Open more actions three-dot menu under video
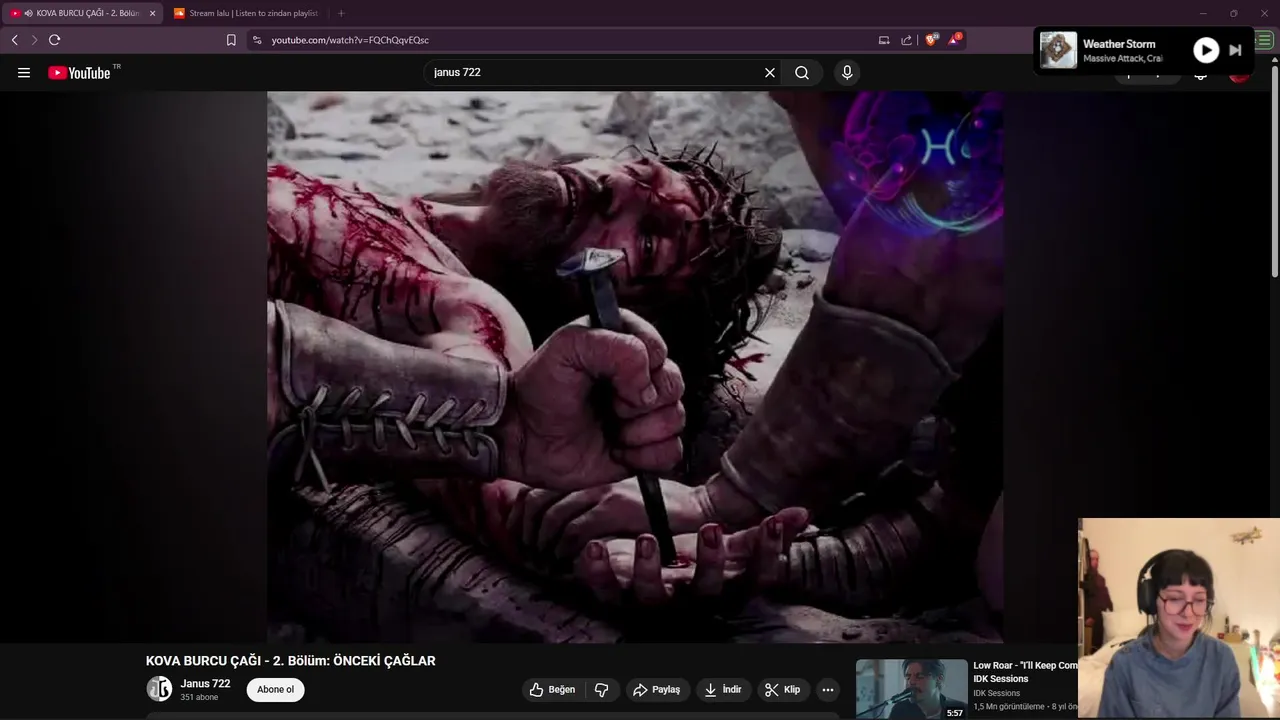 [827, 690]
